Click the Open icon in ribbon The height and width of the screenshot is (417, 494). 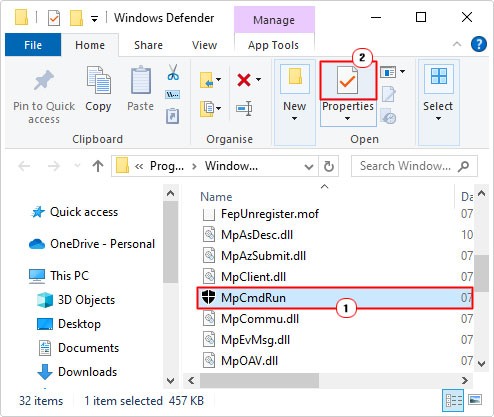coord(388,72)
